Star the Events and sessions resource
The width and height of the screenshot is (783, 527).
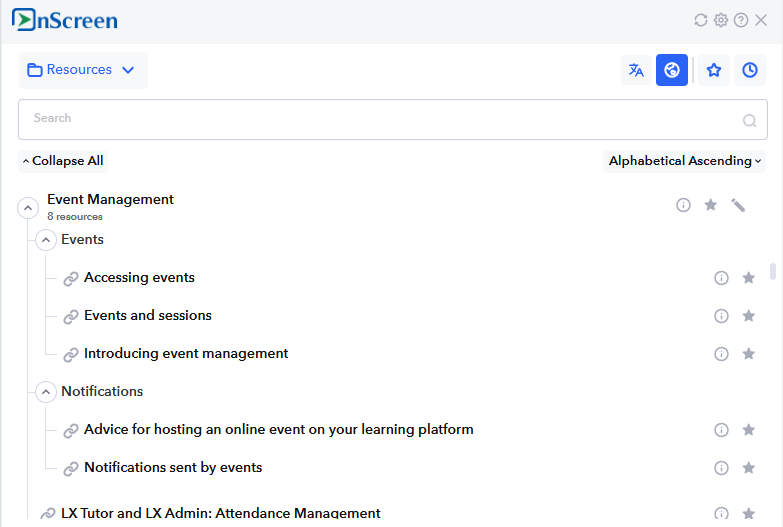[749, 316]
